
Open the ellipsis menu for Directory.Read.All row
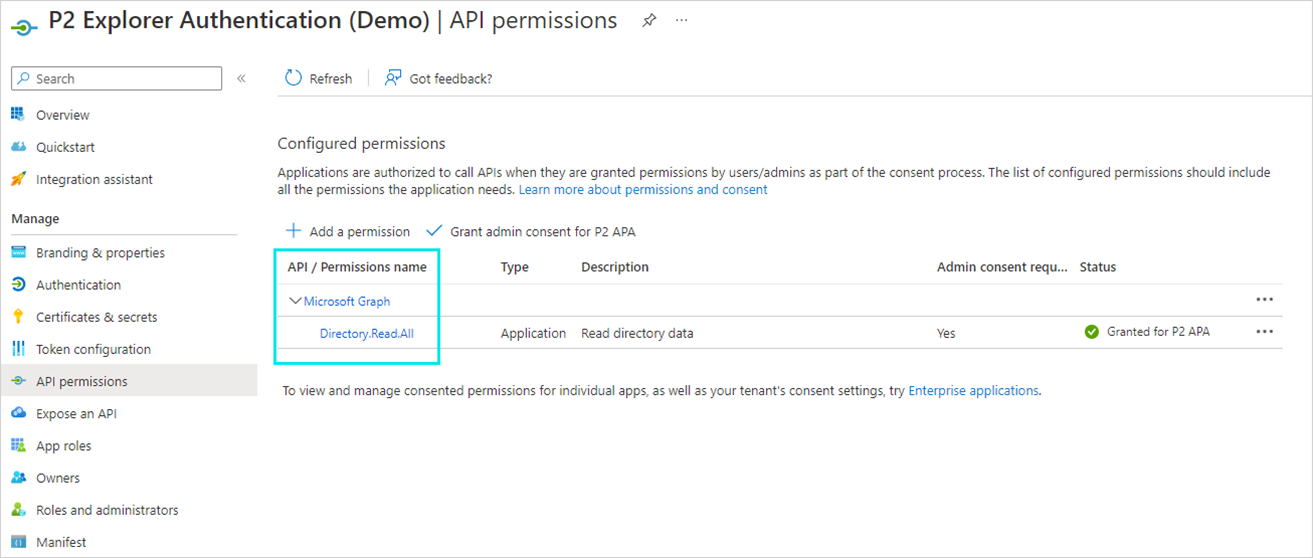[x=1265, y=331]
